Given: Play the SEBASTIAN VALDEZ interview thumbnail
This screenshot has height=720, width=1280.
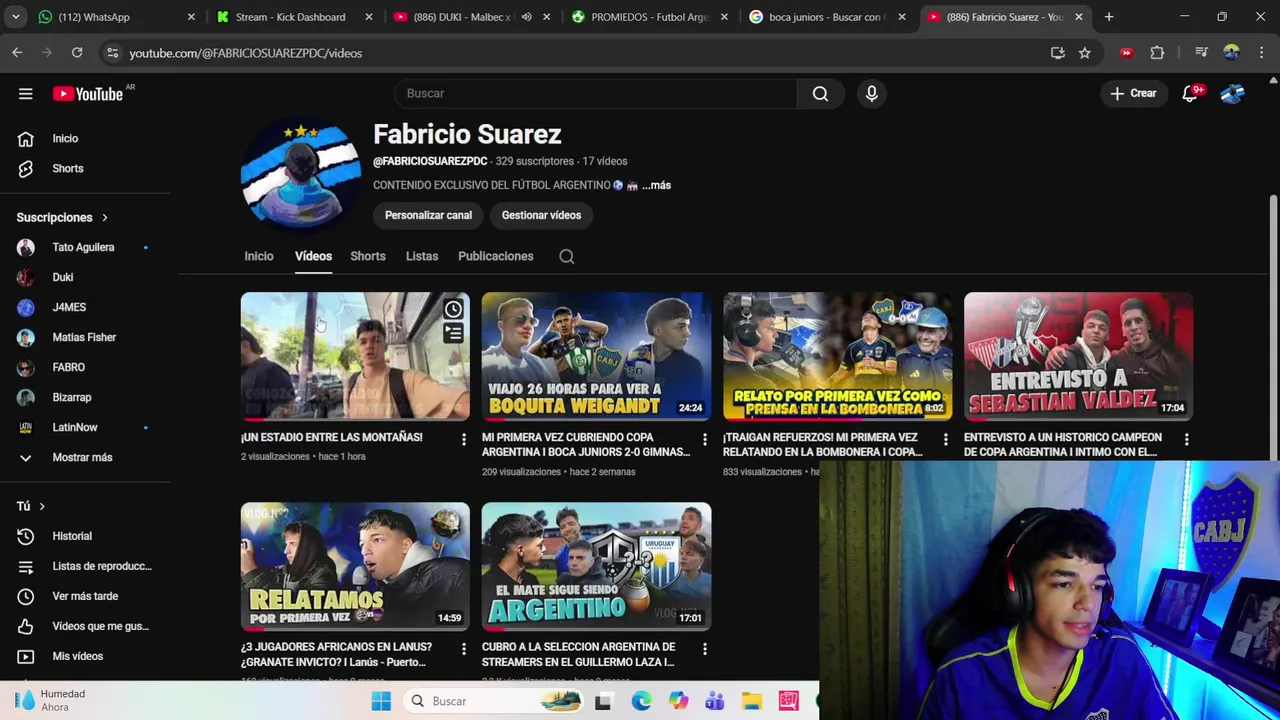Looking at the screenshot, I should click(1078, 356).
